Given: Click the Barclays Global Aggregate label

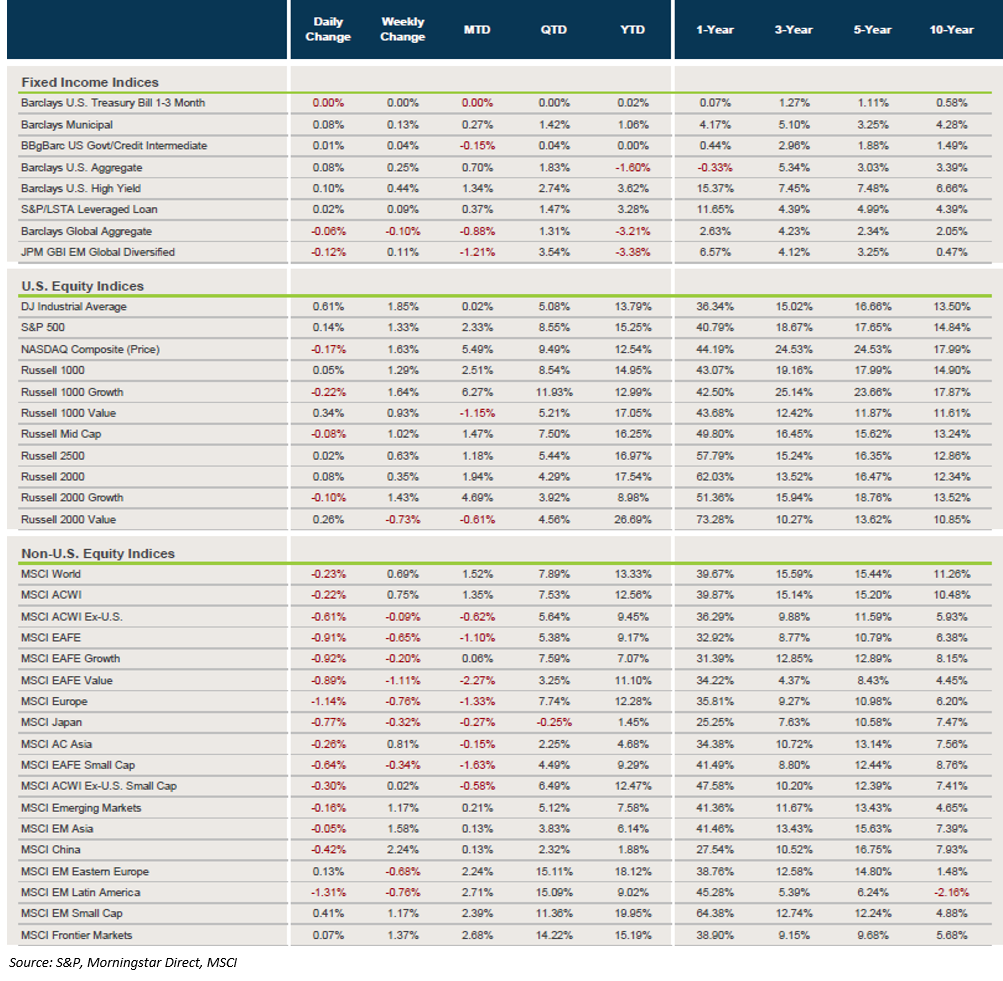Looking at the screenshot, I should pyautogui.click(x=86, y=232).
